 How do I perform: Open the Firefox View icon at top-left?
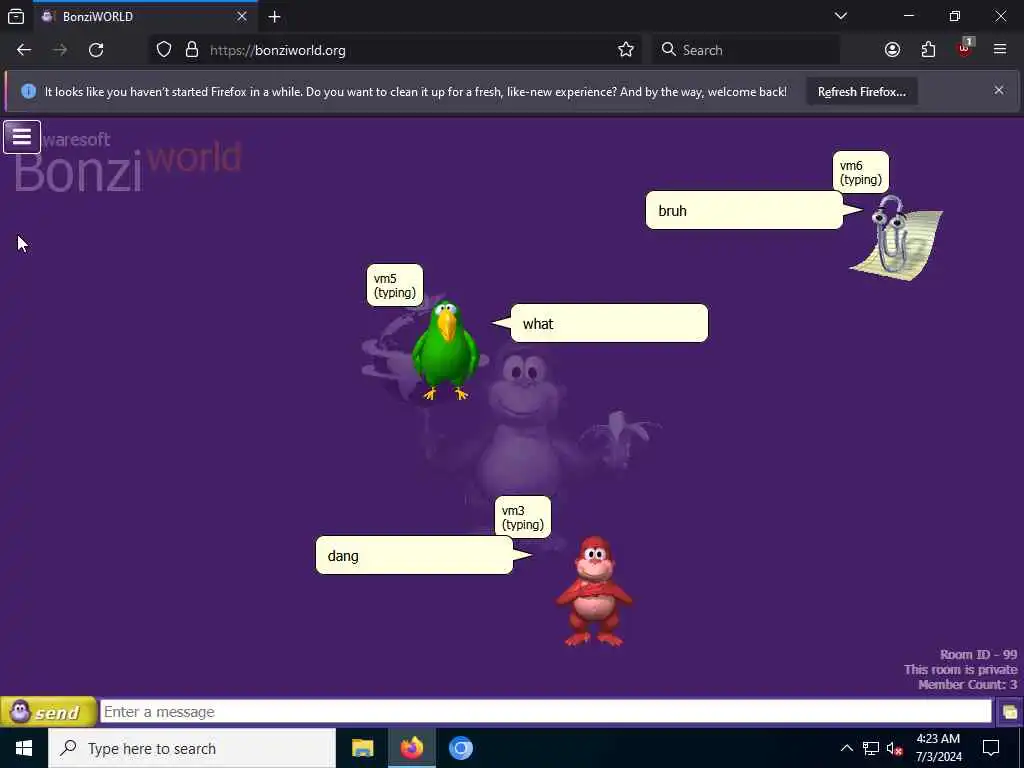pos(16,16)
